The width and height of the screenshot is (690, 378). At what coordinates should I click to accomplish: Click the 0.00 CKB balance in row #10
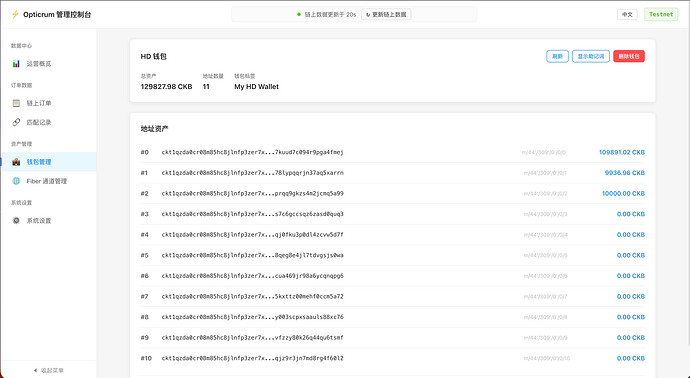point(631,358)
